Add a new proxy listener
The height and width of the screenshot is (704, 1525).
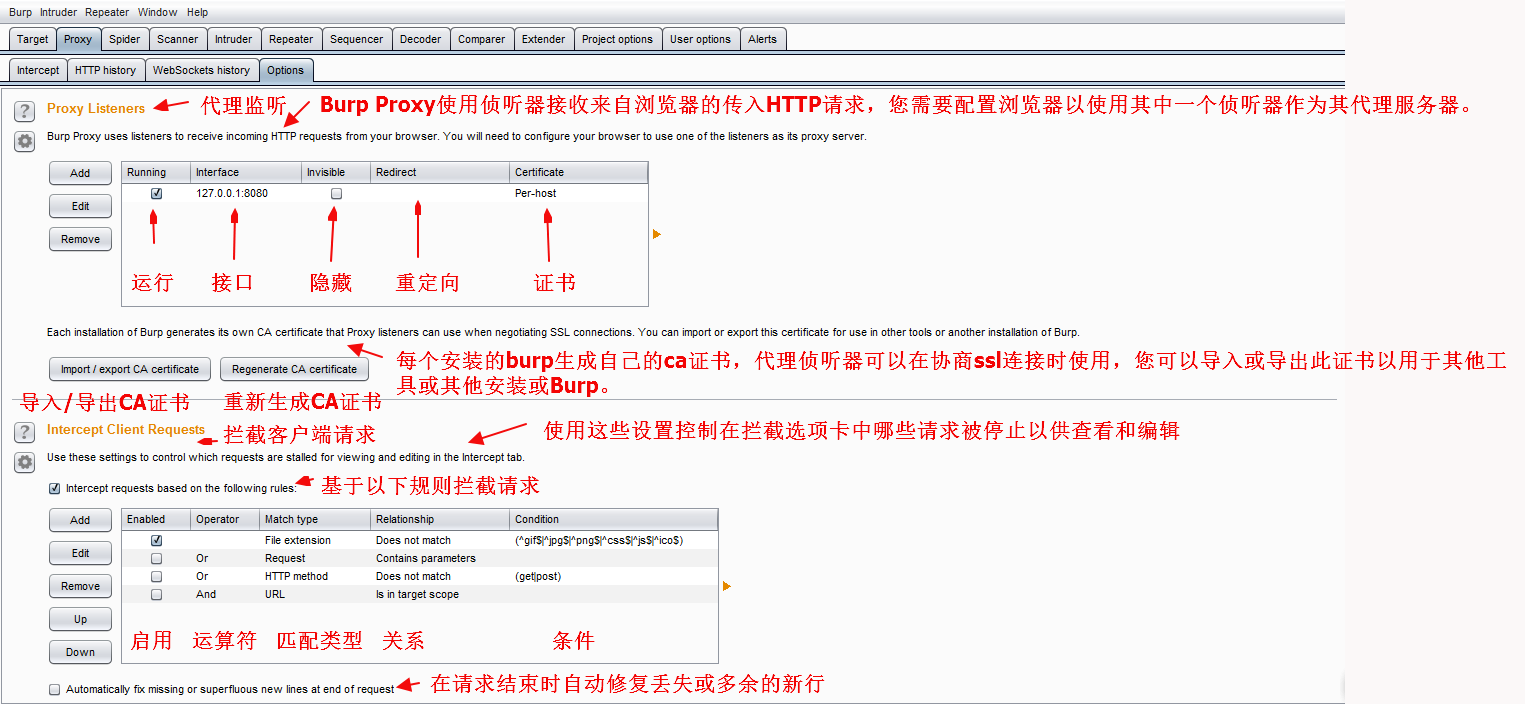tap(80, 173)
